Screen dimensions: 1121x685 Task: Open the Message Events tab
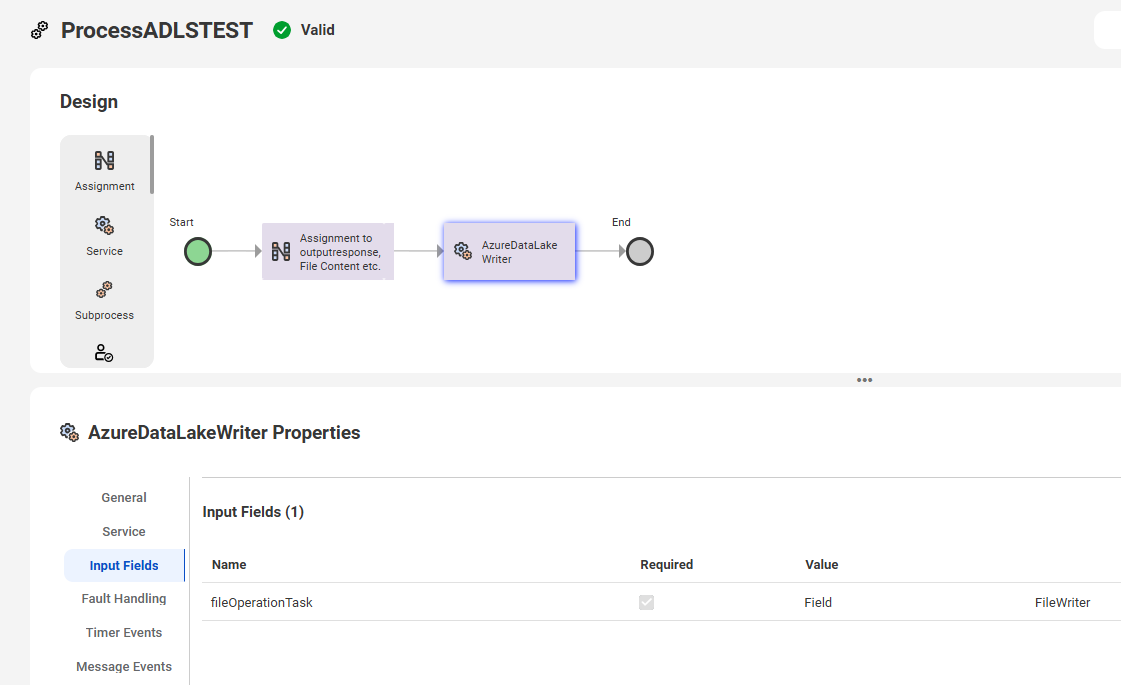coord(124,666)
